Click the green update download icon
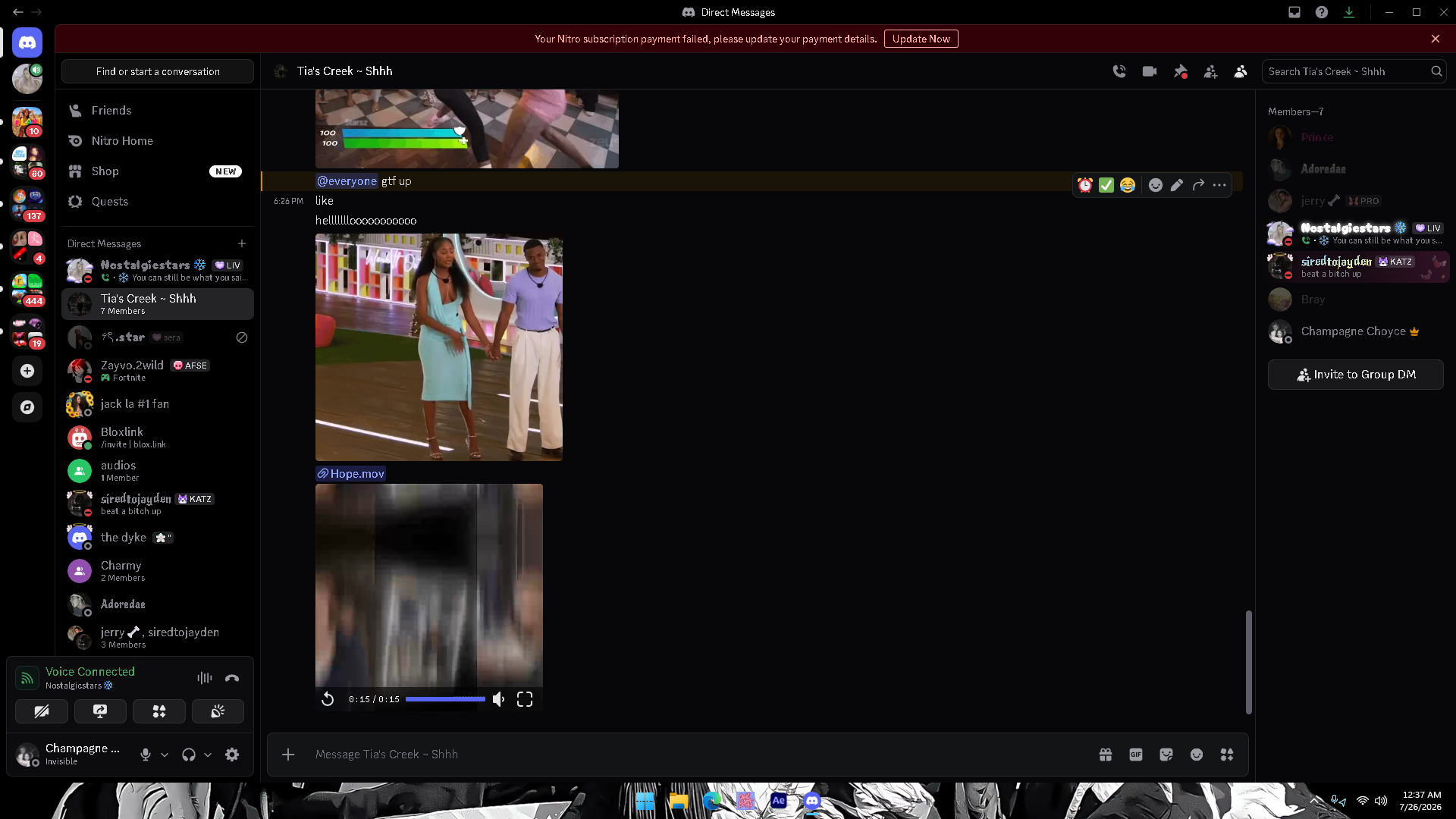The image size is (1456, 819). click(1349, 12)
